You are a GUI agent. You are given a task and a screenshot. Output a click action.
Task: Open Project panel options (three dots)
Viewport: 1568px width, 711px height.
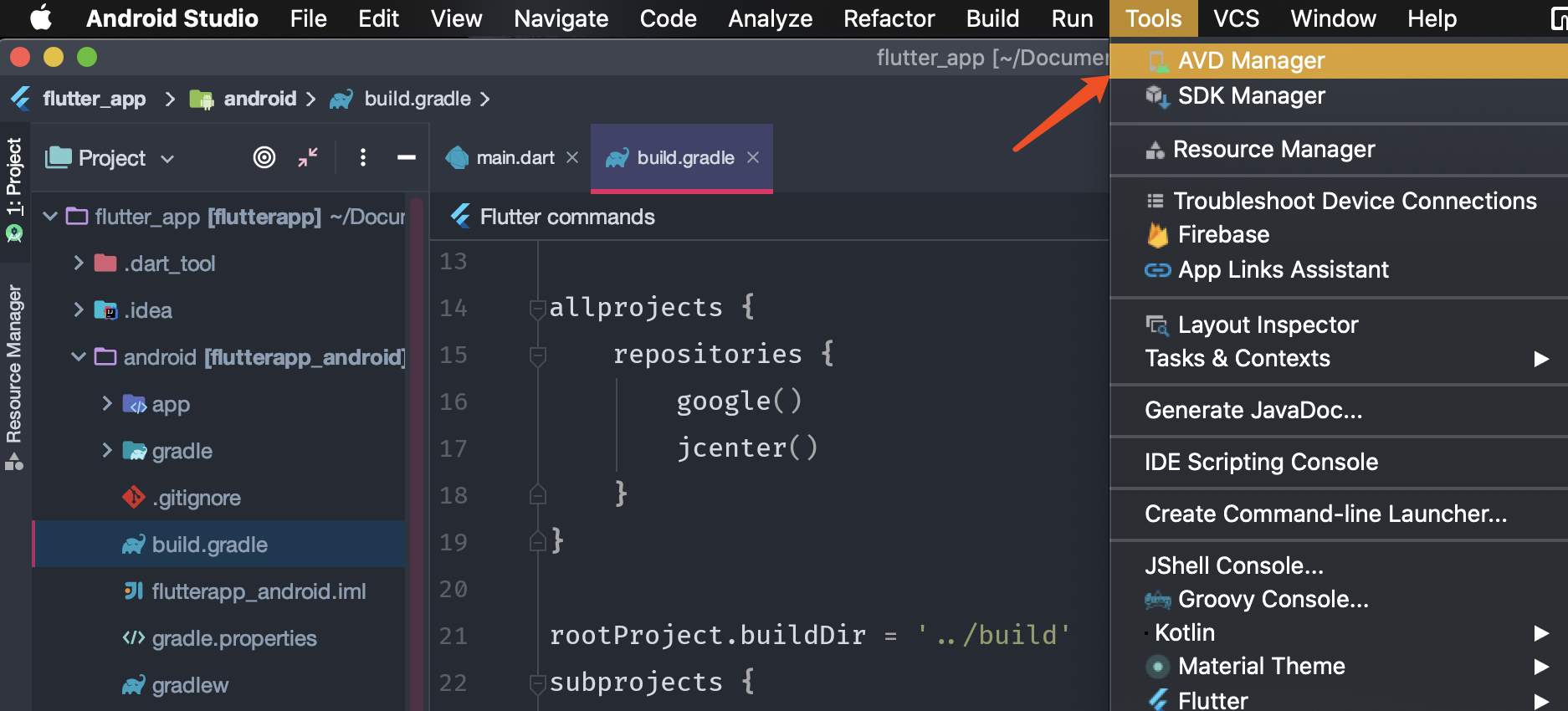(362, 157)
